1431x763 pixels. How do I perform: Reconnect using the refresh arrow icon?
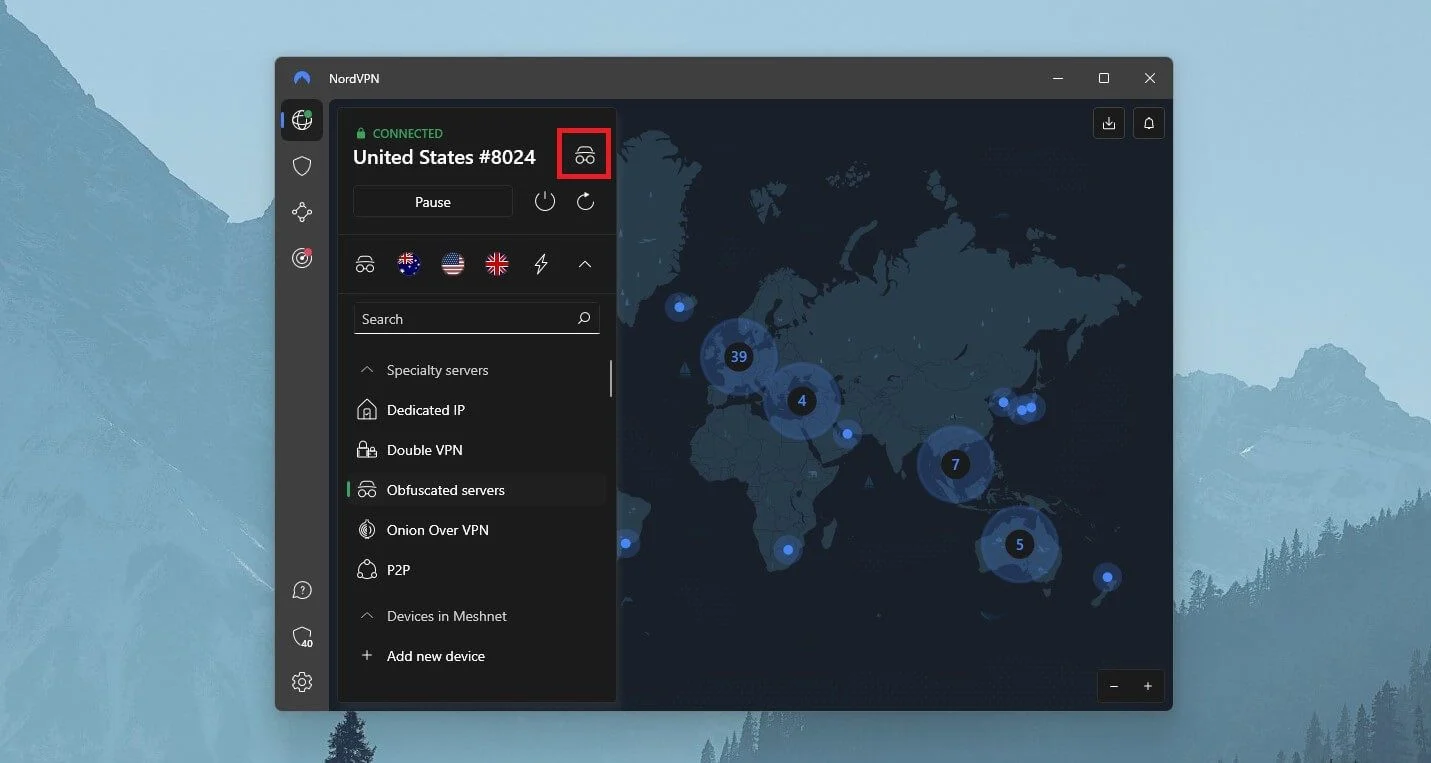pos(586,202)
